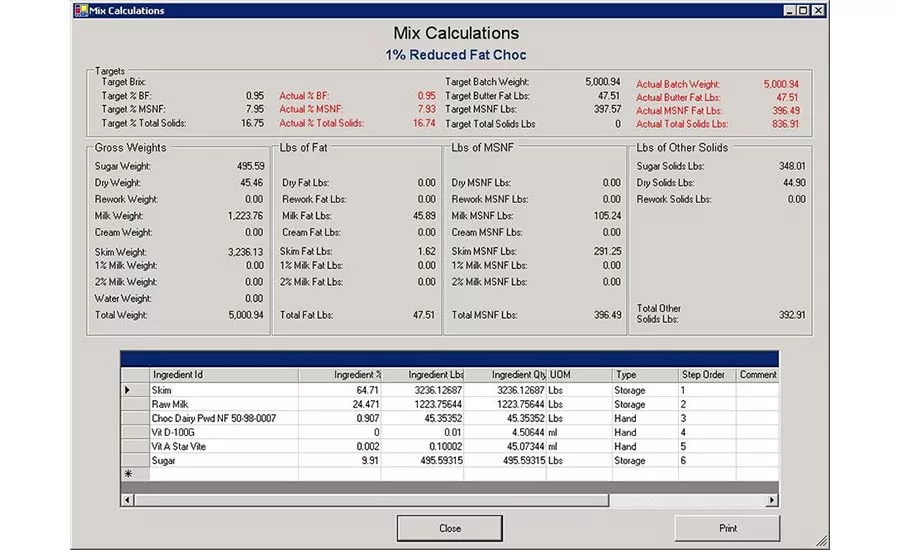Click the Type column header
Viewport: 900px width, 550px height.
coord(643,375)
